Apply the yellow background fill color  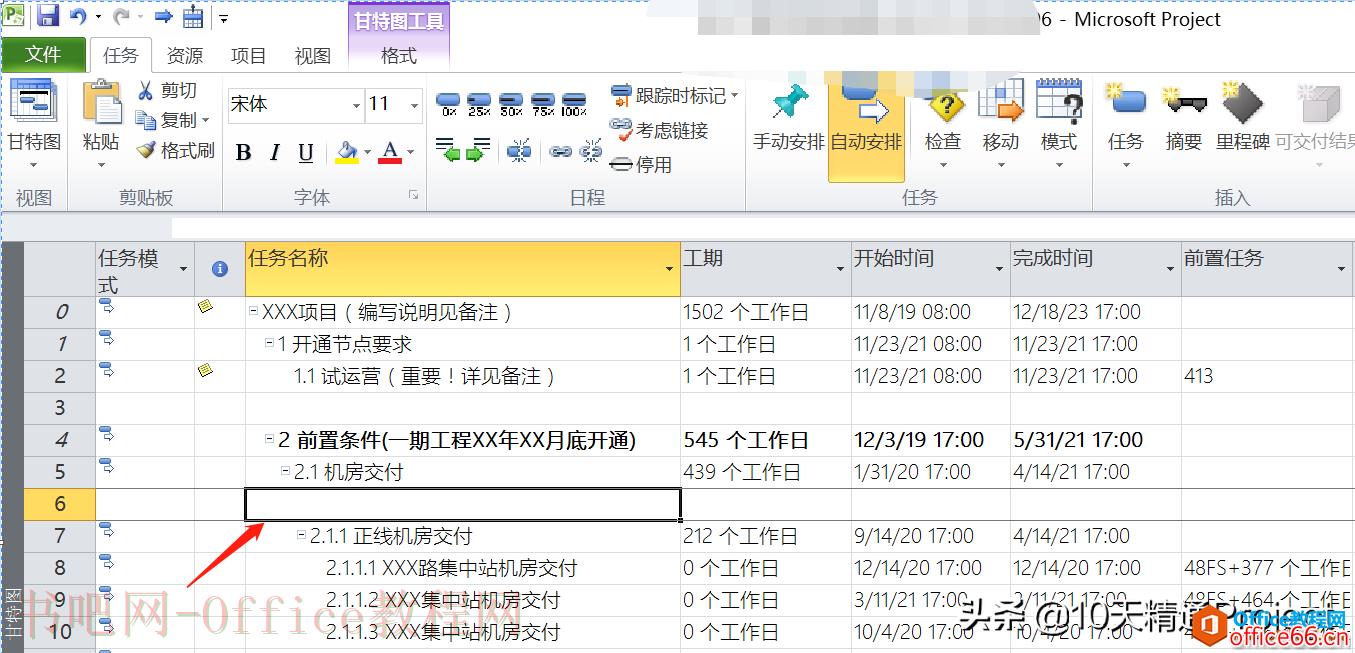click(x=346, y=152)
